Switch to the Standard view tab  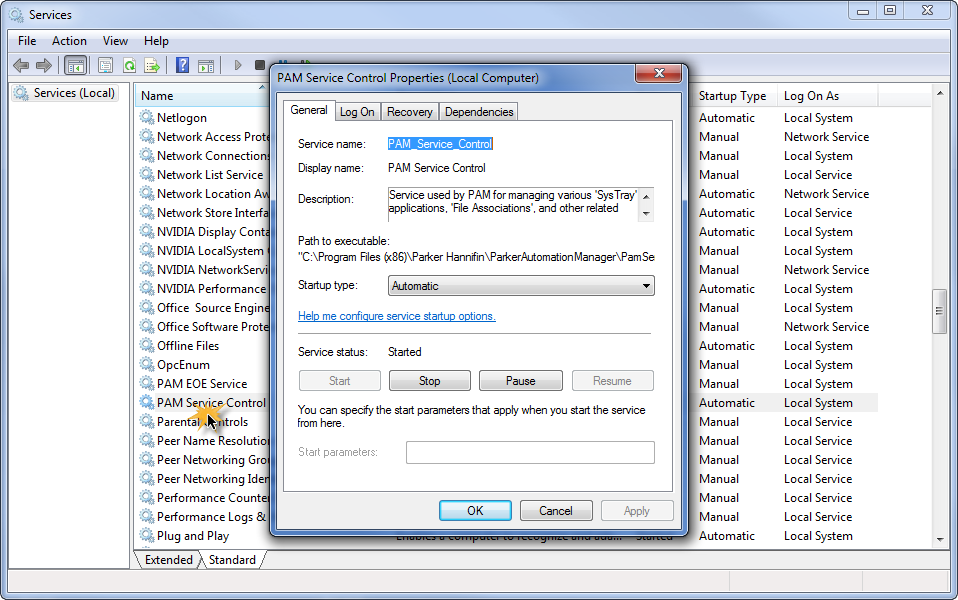point(232,560)
